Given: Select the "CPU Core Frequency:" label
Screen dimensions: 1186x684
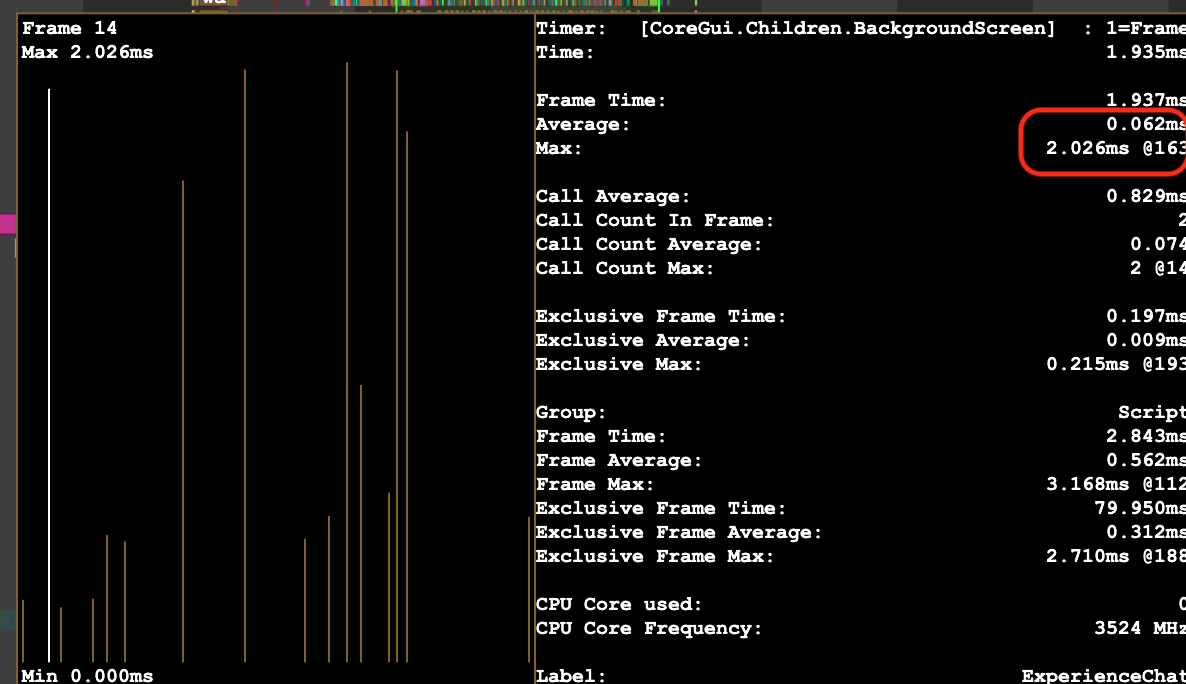Looking at the screenshot, I should pos(649,629).
